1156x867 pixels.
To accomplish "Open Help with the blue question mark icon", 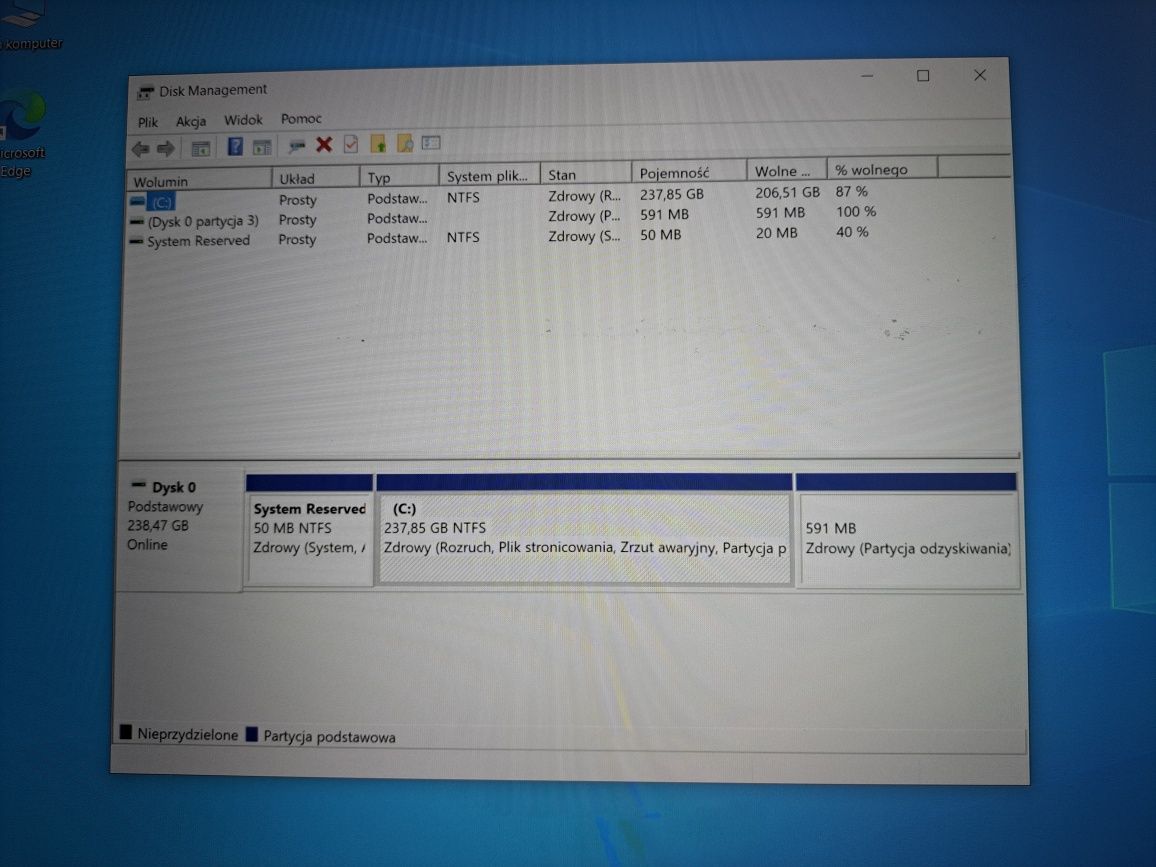I will point(234,147).
